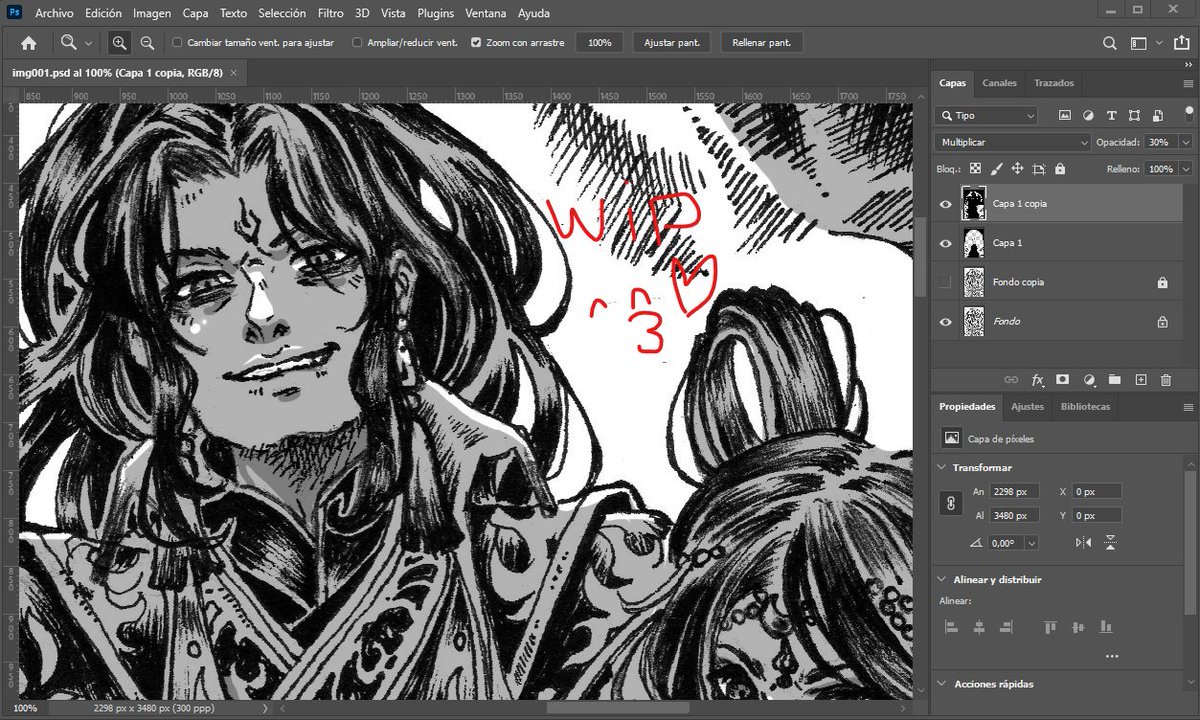The width and height of the screenshot is (1200, 720).
Task: Flip horizontally in Transformar section
Action: pos(1083,542)
